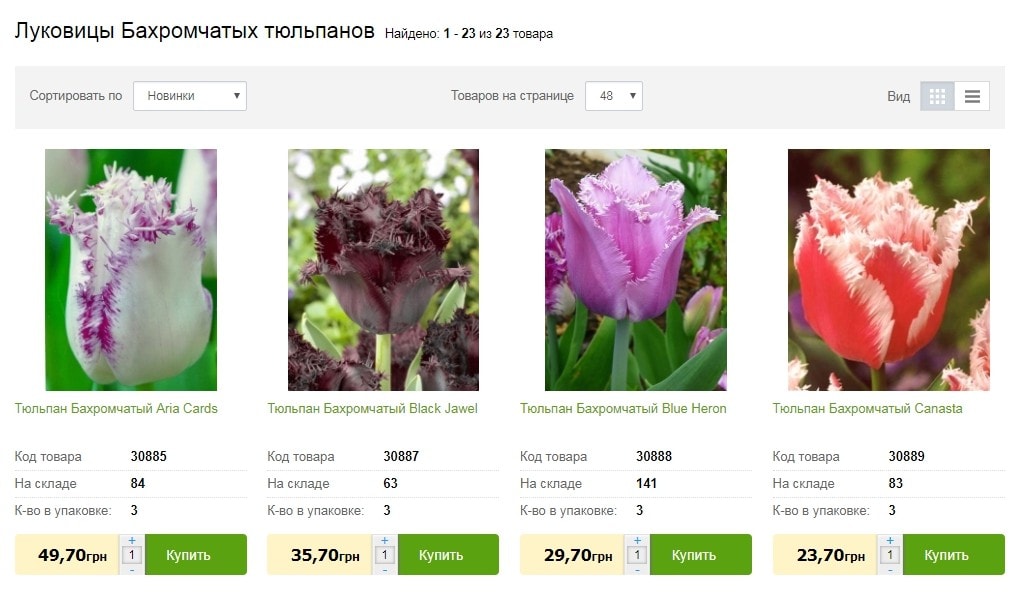The width and height of the screenshot is (1024, 605).
Task: Increase quantity for Aria Cards with plus
Action: 132,540
